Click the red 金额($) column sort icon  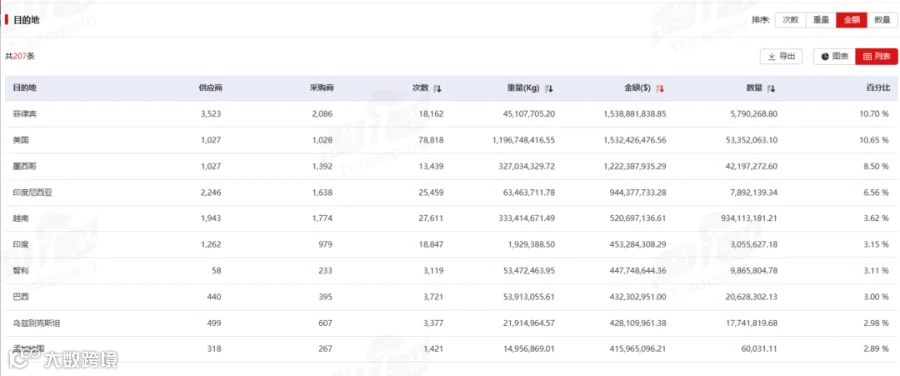[x=660, y=88]
